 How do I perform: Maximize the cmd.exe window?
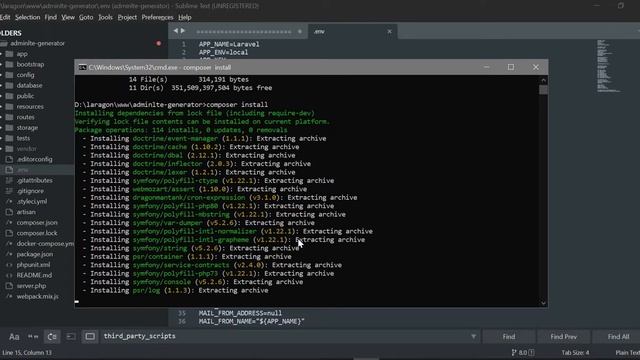511,67
